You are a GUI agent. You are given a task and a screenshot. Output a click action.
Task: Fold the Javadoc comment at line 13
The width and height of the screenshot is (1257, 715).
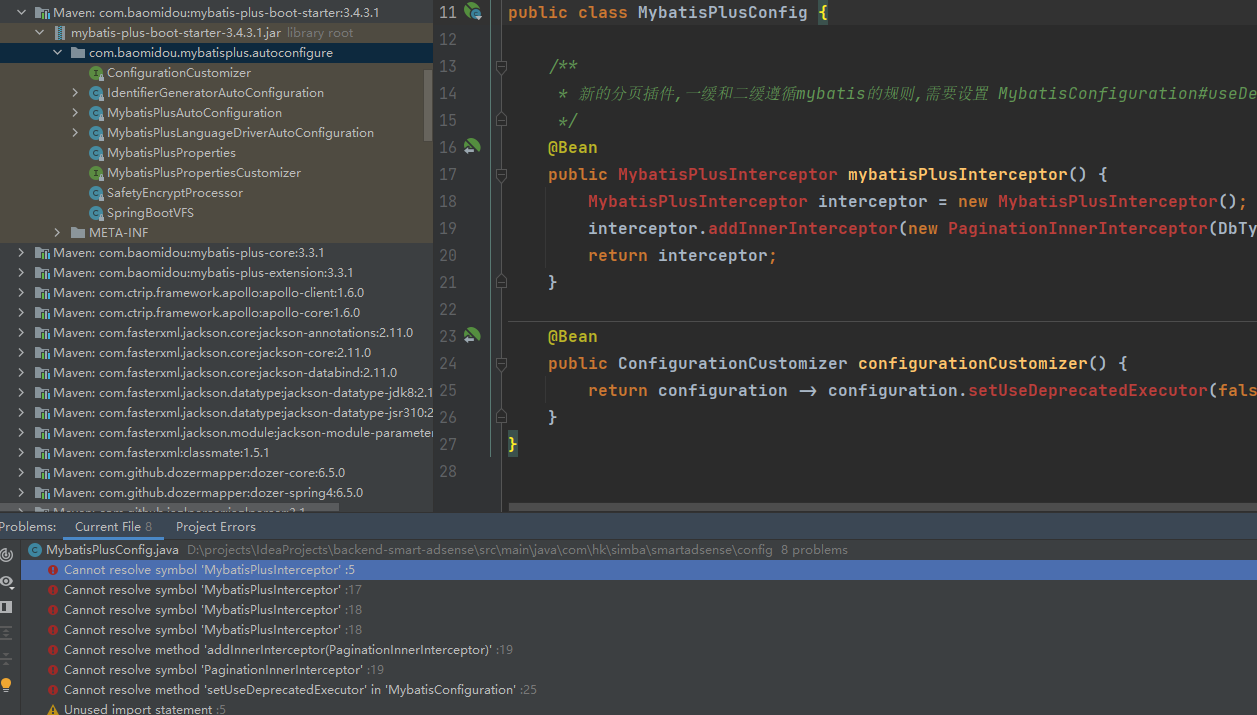pyautogui.click(x=502, y=67)
